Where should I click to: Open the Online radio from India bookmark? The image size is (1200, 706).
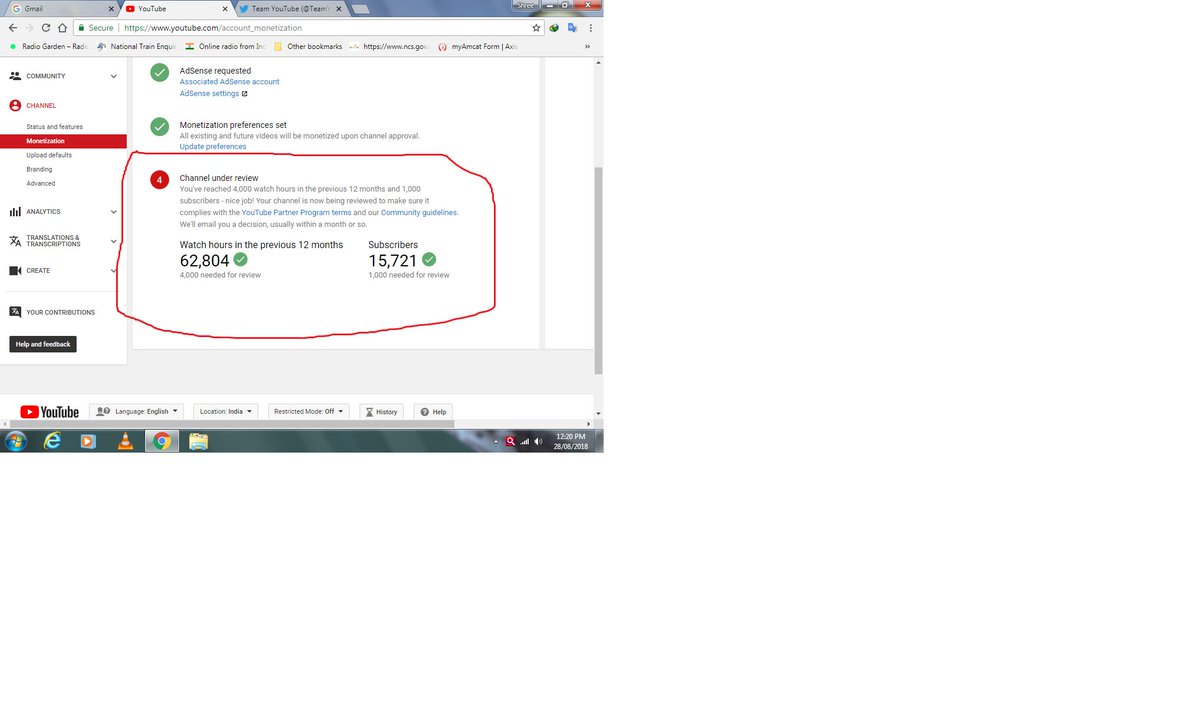(225, 46)
